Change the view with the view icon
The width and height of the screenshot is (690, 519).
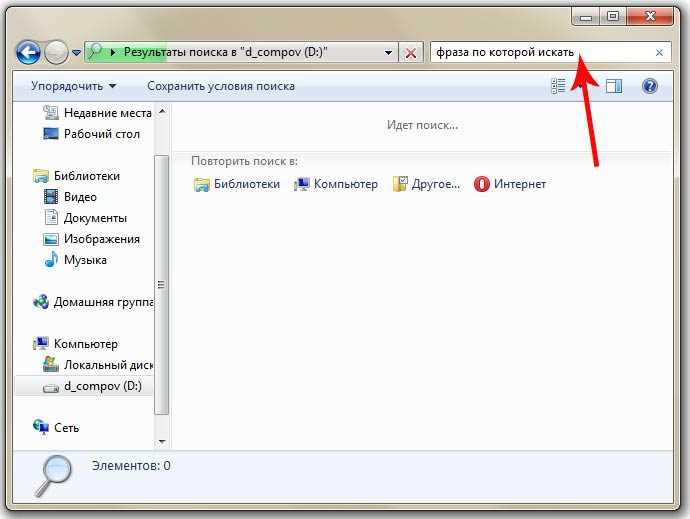(x=558, y=86)
